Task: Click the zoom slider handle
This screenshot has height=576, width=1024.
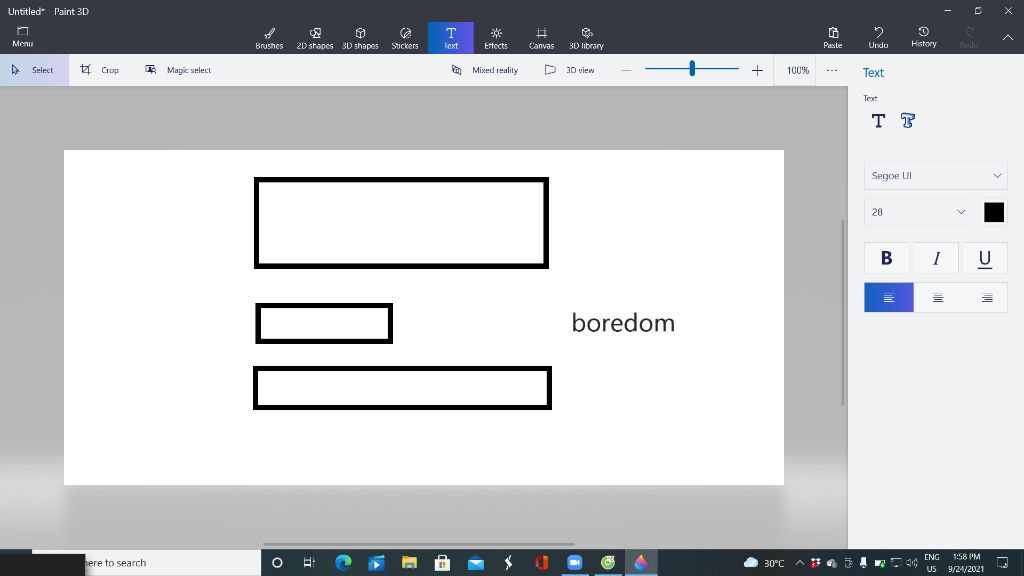Action: 692,68
